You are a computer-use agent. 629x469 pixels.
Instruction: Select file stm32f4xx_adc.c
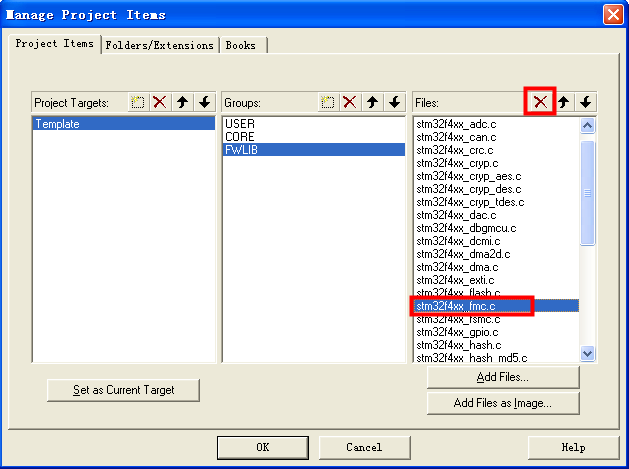(x=497, y=124)
